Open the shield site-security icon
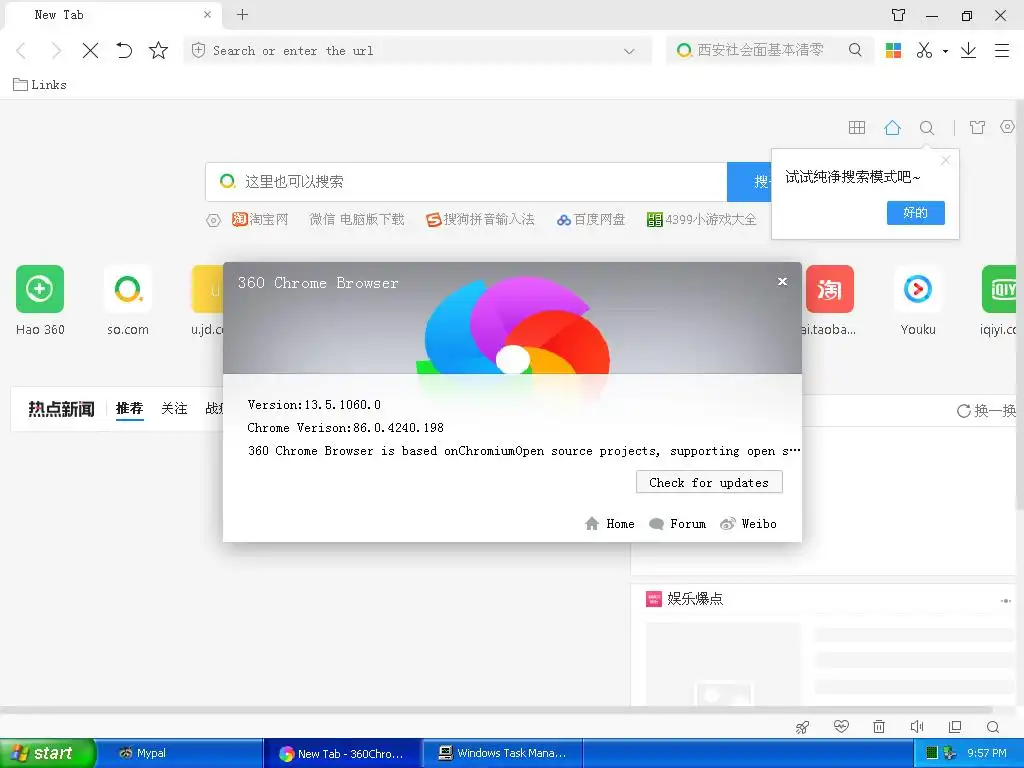 click(x=199, y=50)
